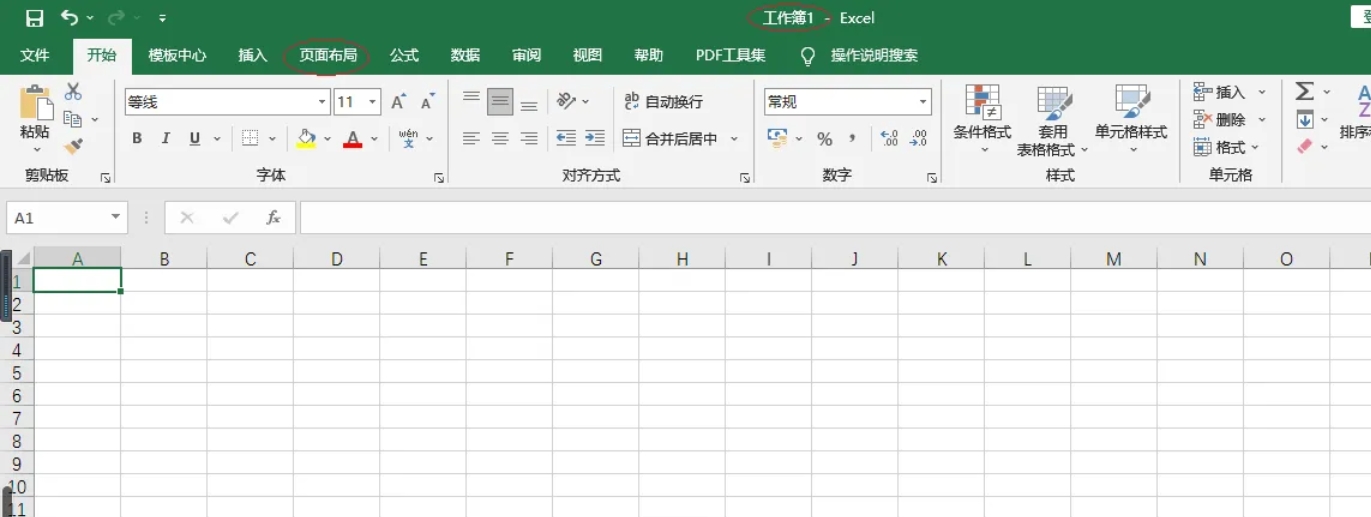Open the undo history dropdown arrow
This screenshot has width=1371, height=517.
[x=90, y=18]
